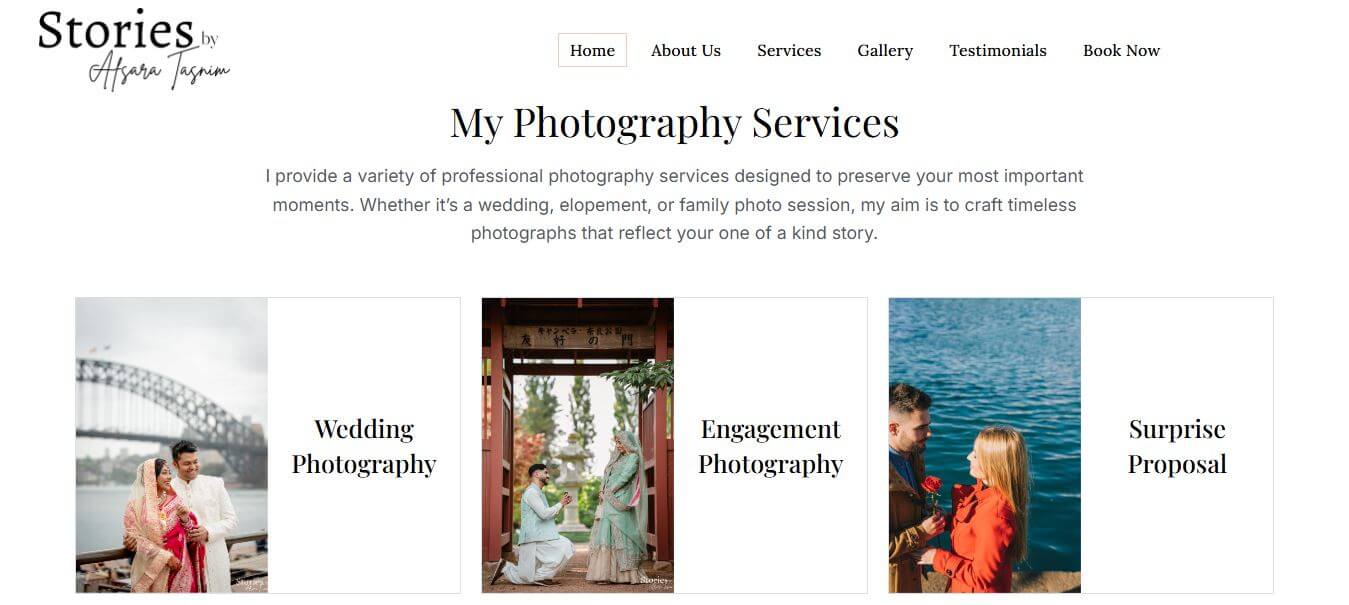The image size is (1349, 605).
Task: Open the engagement proposal gate photo
Action: coord(578,445)
